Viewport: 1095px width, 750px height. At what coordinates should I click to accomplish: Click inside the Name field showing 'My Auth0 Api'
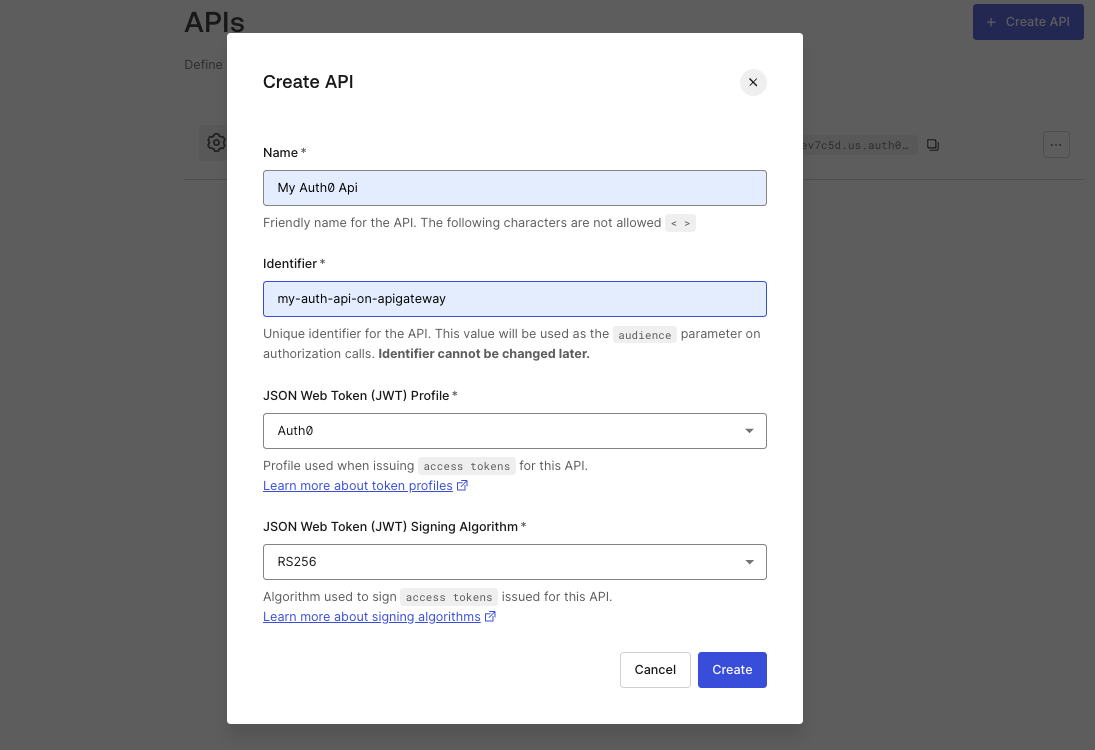[514, 187]
